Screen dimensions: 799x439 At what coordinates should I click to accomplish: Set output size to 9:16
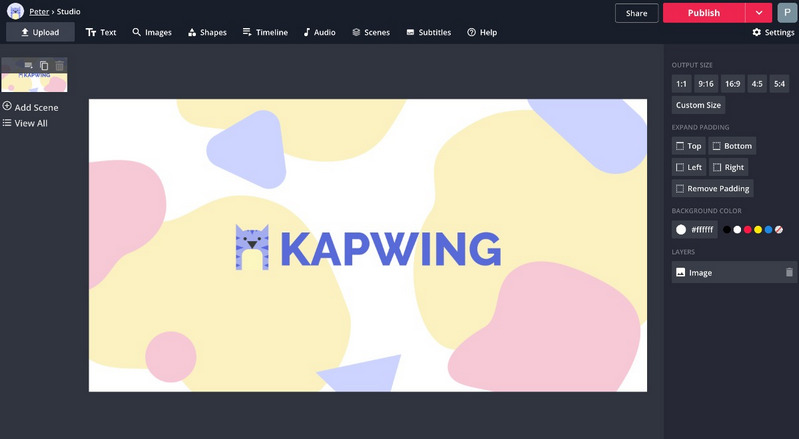[706, 84]
